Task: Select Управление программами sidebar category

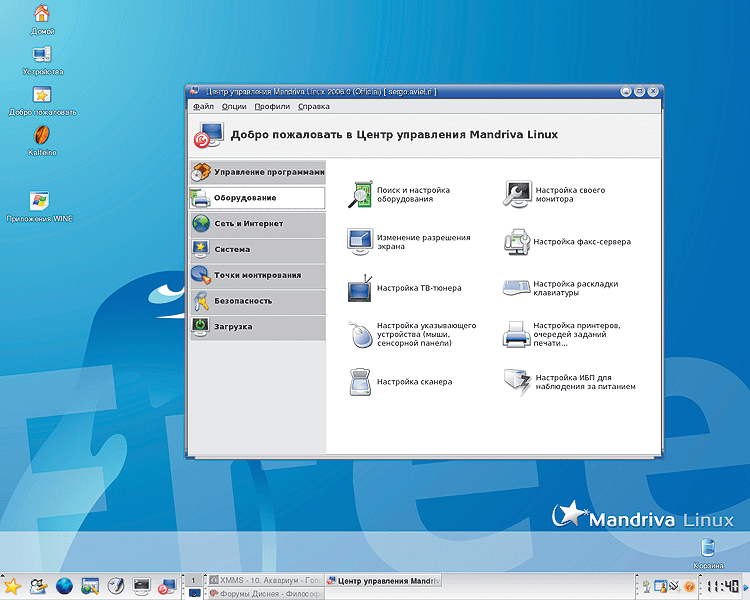Action: pyautogui.click(x=258, y=172)
